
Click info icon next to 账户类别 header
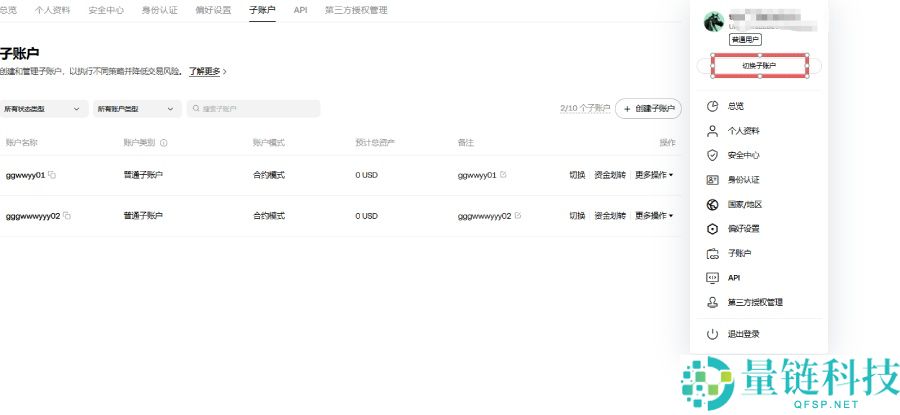click(164, 143)
